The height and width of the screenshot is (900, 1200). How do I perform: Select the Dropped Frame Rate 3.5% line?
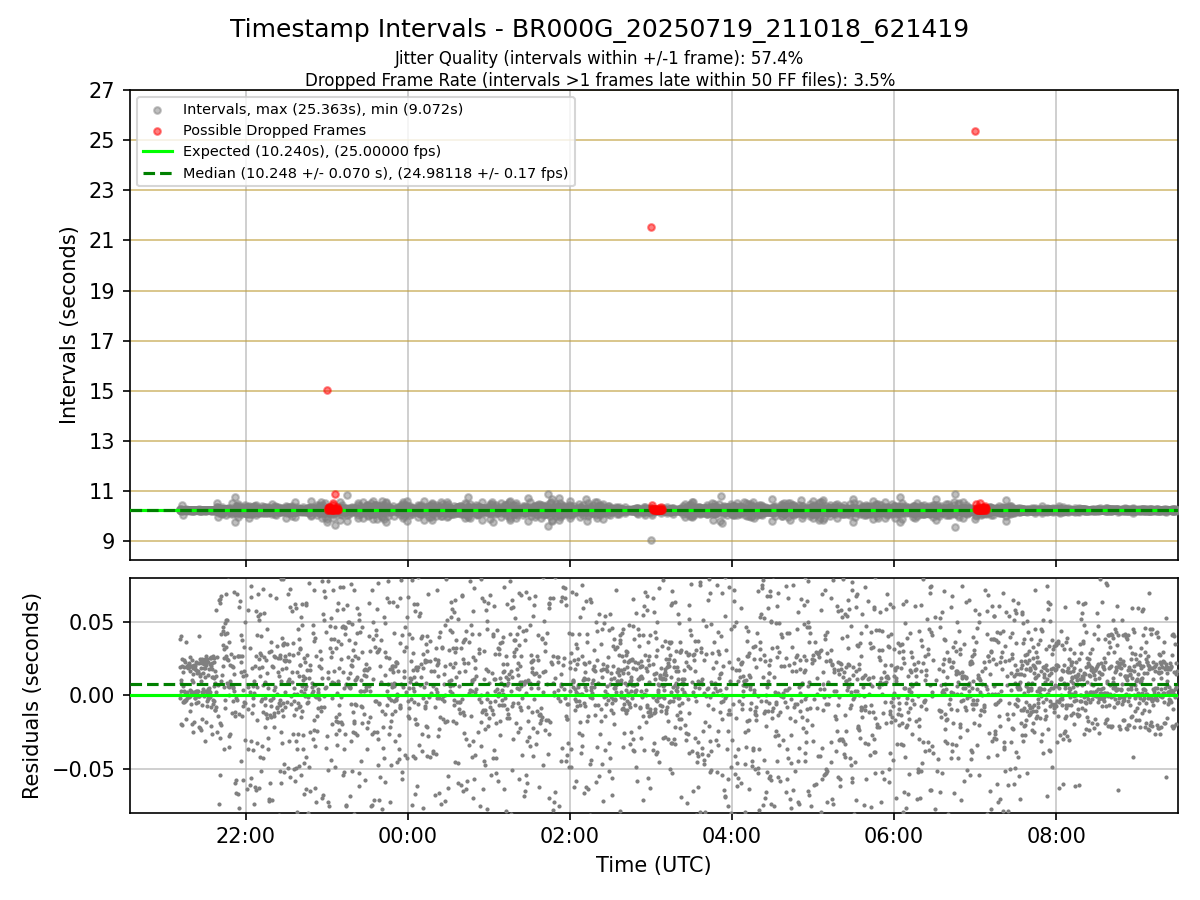(599, 79)
